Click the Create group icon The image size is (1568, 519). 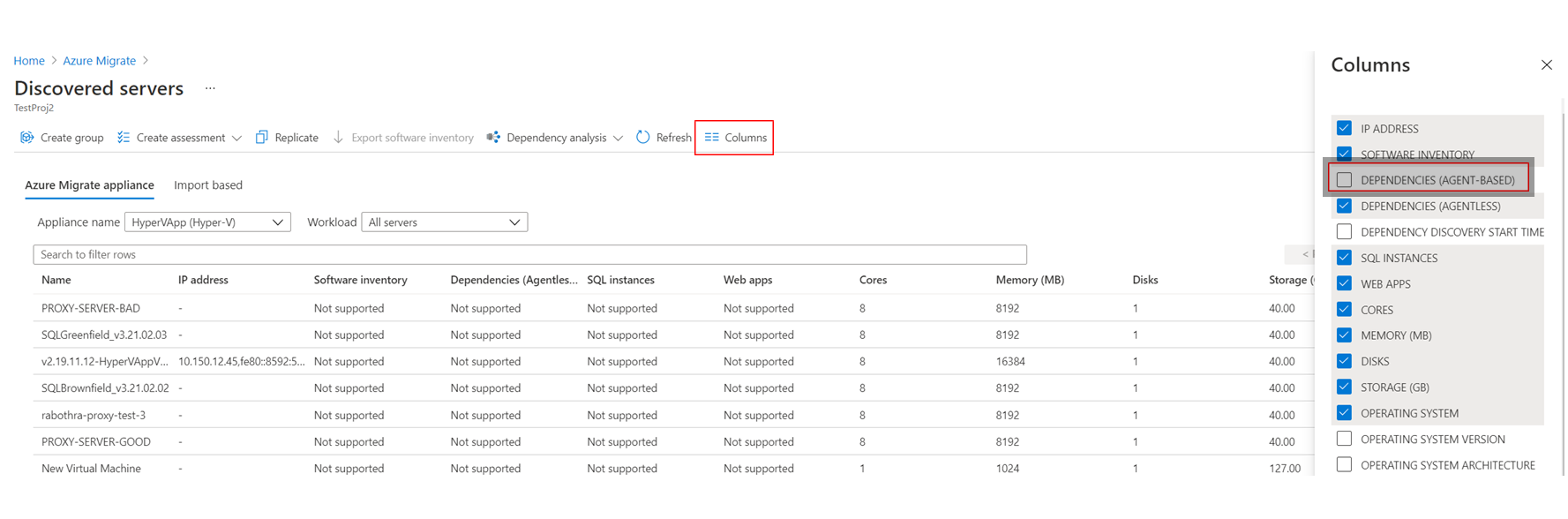coord(27,138)
